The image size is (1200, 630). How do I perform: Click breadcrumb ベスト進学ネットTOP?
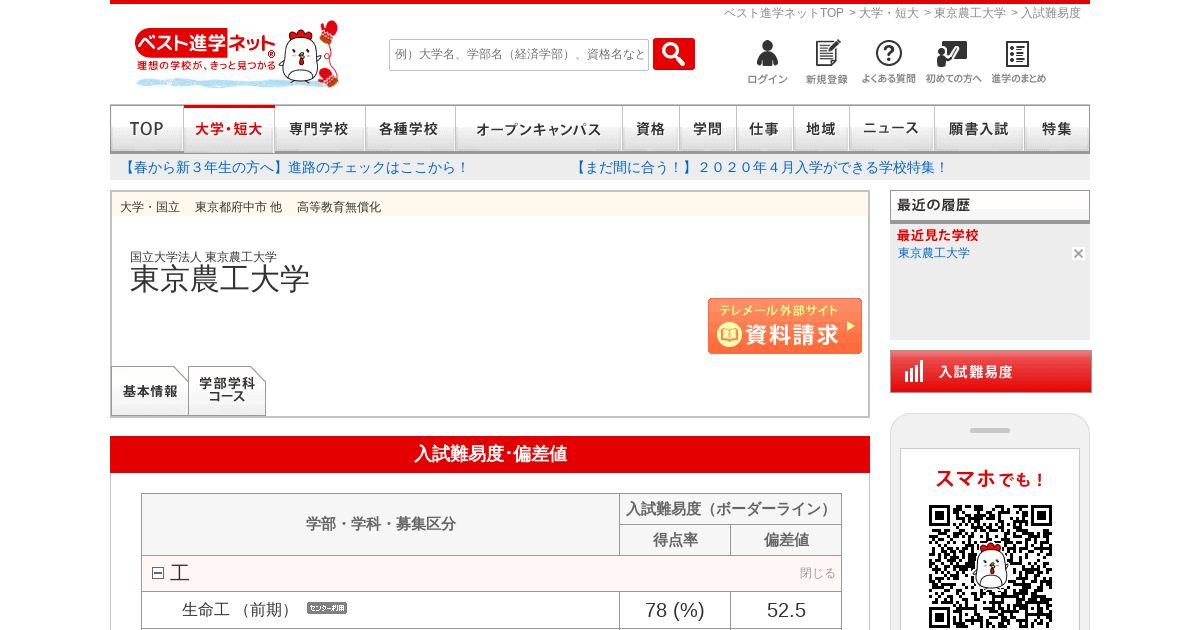click(x=784, y=13)
